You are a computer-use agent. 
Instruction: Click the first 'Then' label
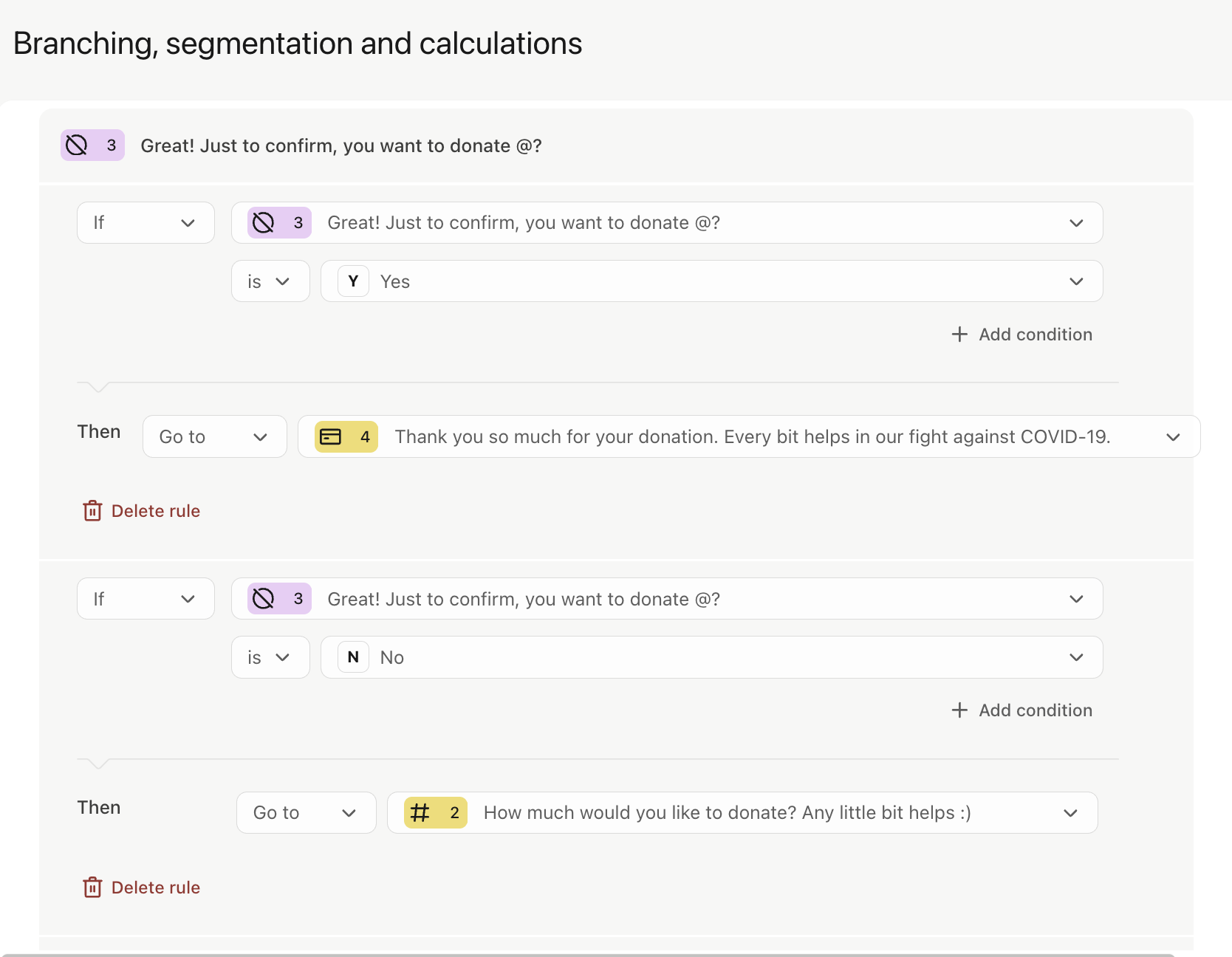pyautogui.click(x=99, y=432)
